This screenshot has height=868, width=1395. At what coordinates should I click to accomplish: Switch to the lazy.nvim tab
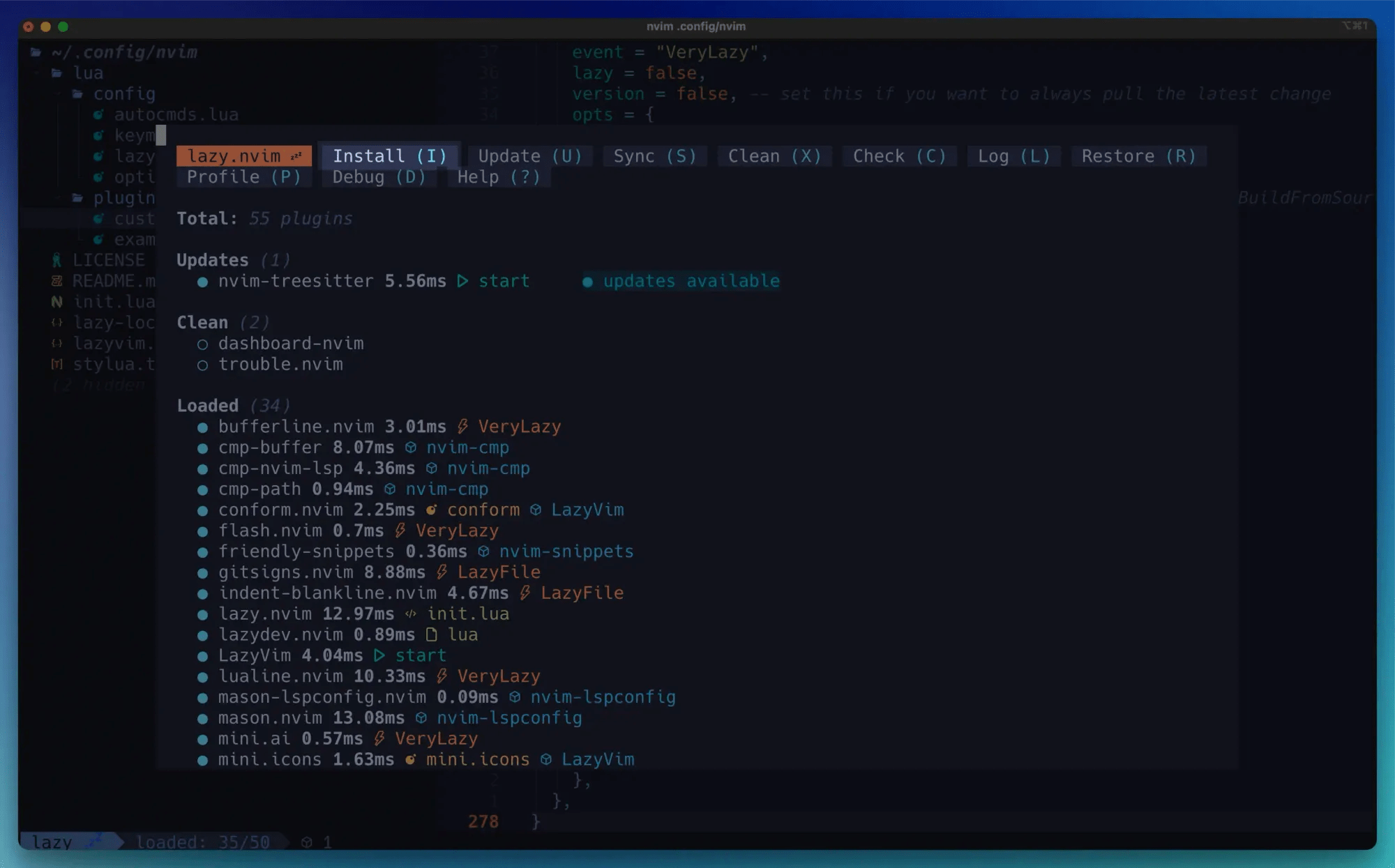point(243,155)
